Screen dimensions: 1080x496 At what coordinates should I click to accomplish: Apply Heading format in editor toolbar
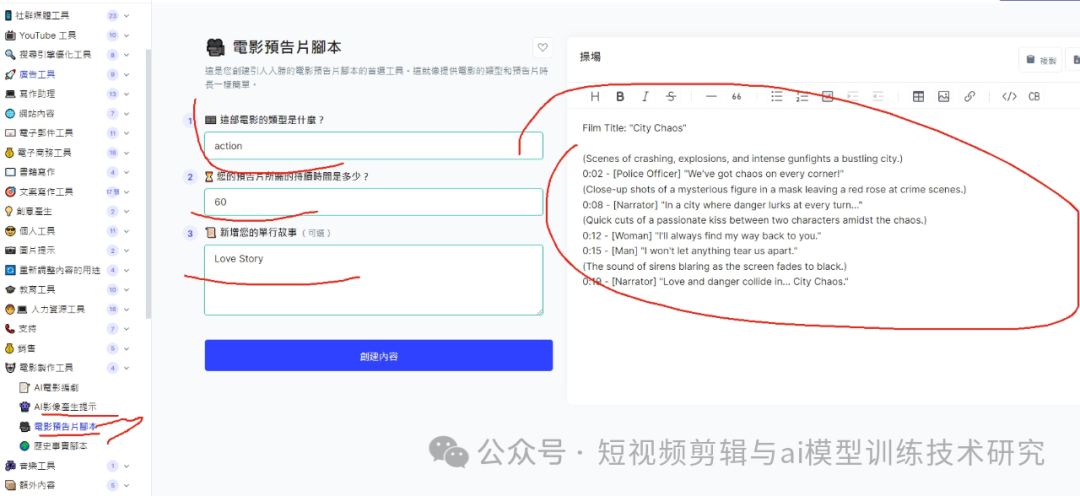tap(595, 96)
